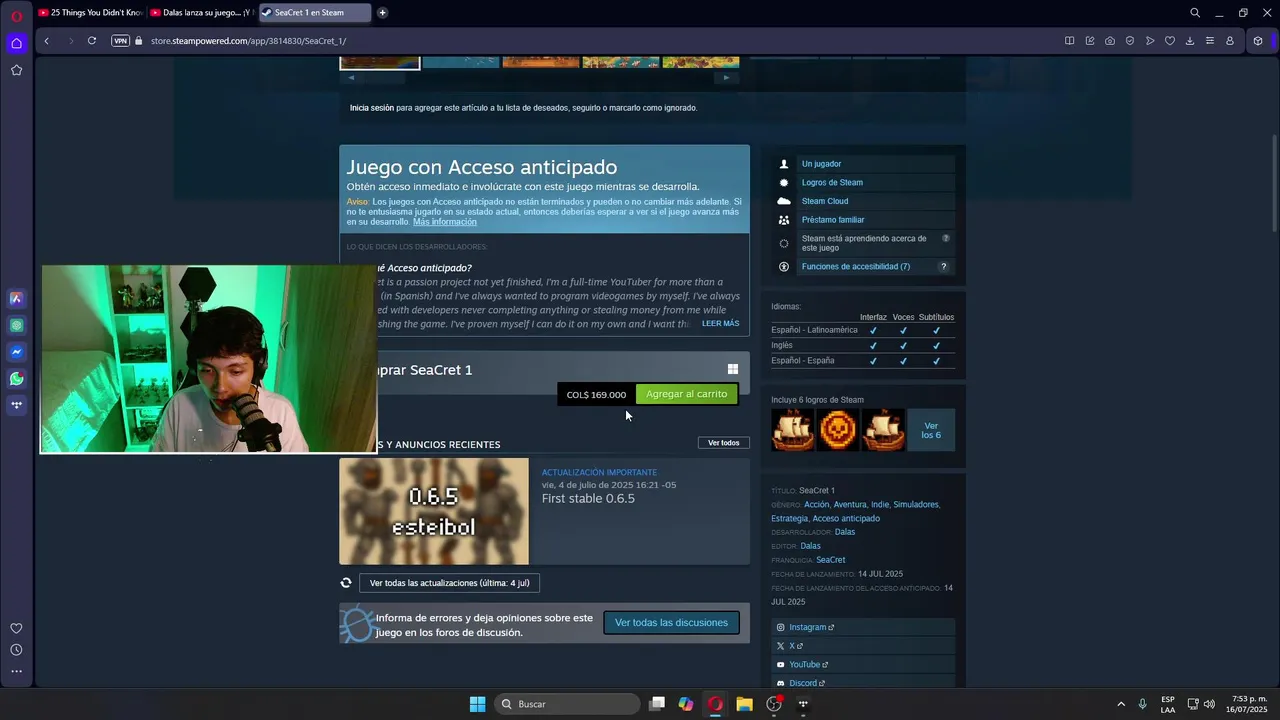Click the first ship achievement icon
The image size is (1280, 720).
pos(793,430)
